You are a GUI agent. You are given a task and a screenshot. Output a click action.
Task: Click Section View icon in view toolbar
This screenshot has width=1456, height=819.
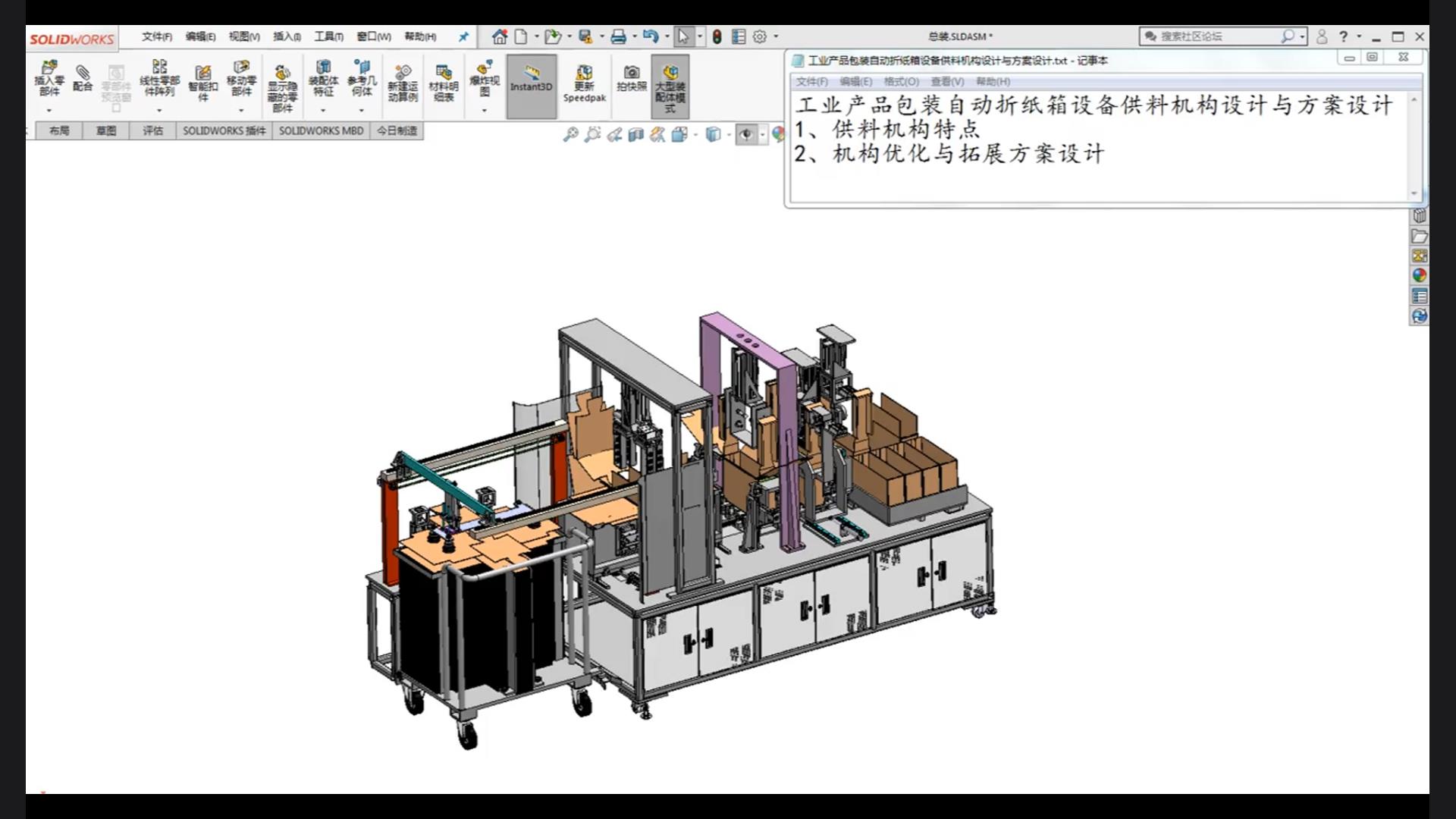[635, 134]
